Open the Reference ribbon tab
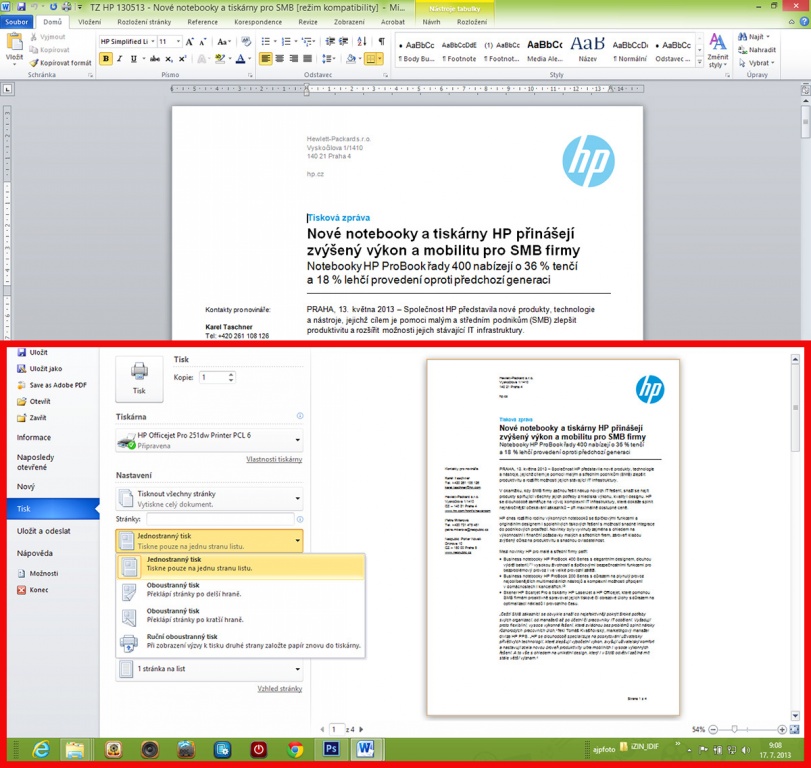The height and width of the screenshot is (768, 811). pos(202,22)
